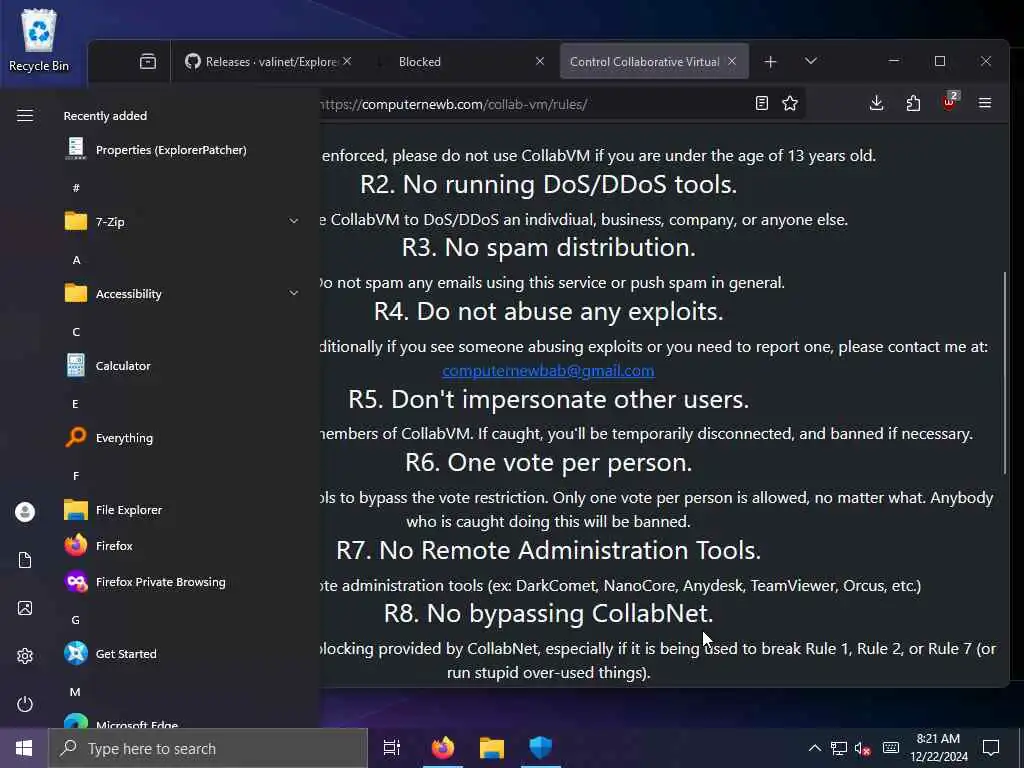
Task: Click the 'R8. No bypassing CollabNet.' heading
Action: coord(548,613)
